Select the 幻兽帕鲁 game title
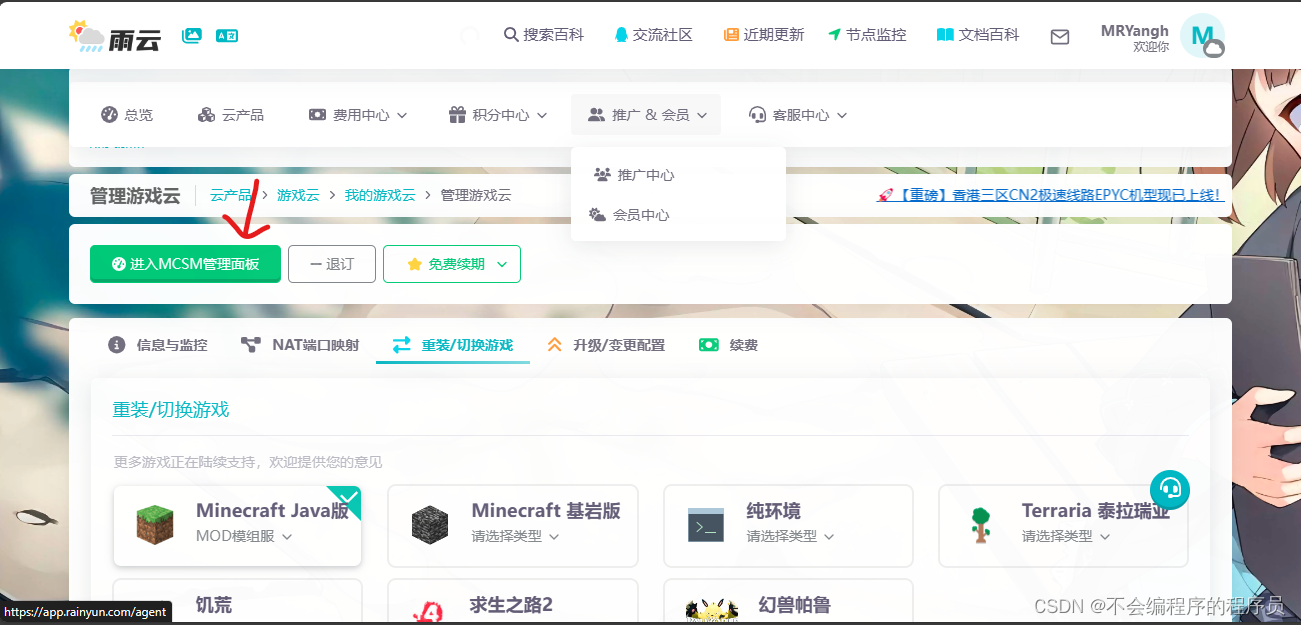The width and height of the screenshot is (1301, 625). 794,605
